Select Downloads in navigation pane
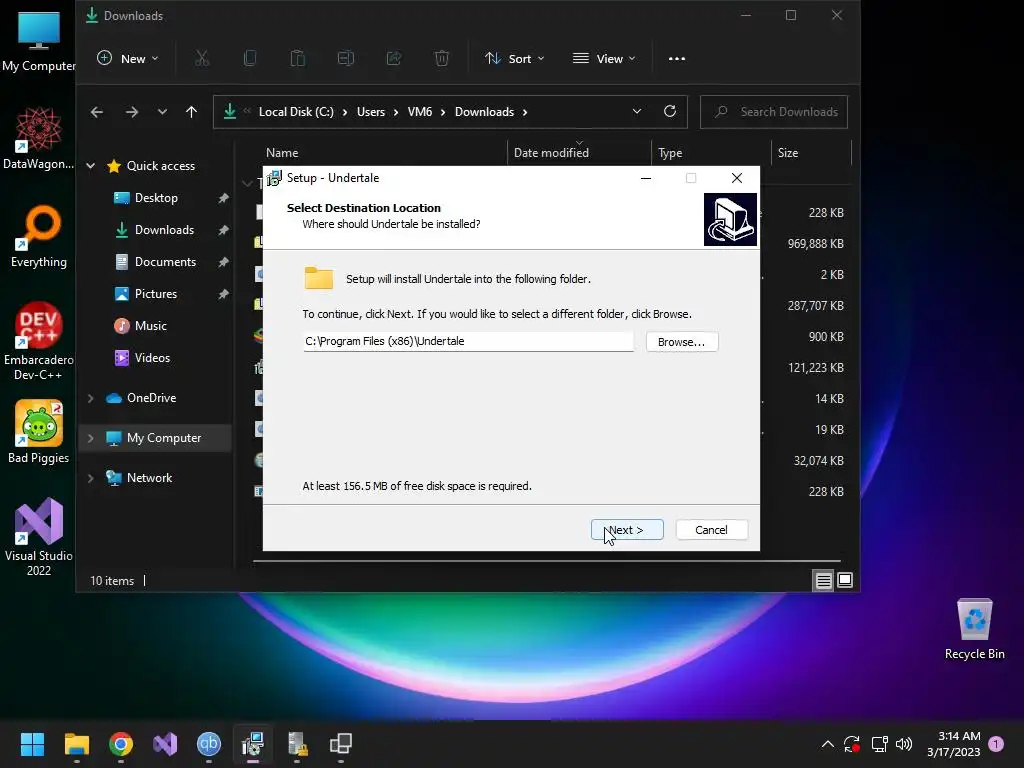 click(164, 230)
